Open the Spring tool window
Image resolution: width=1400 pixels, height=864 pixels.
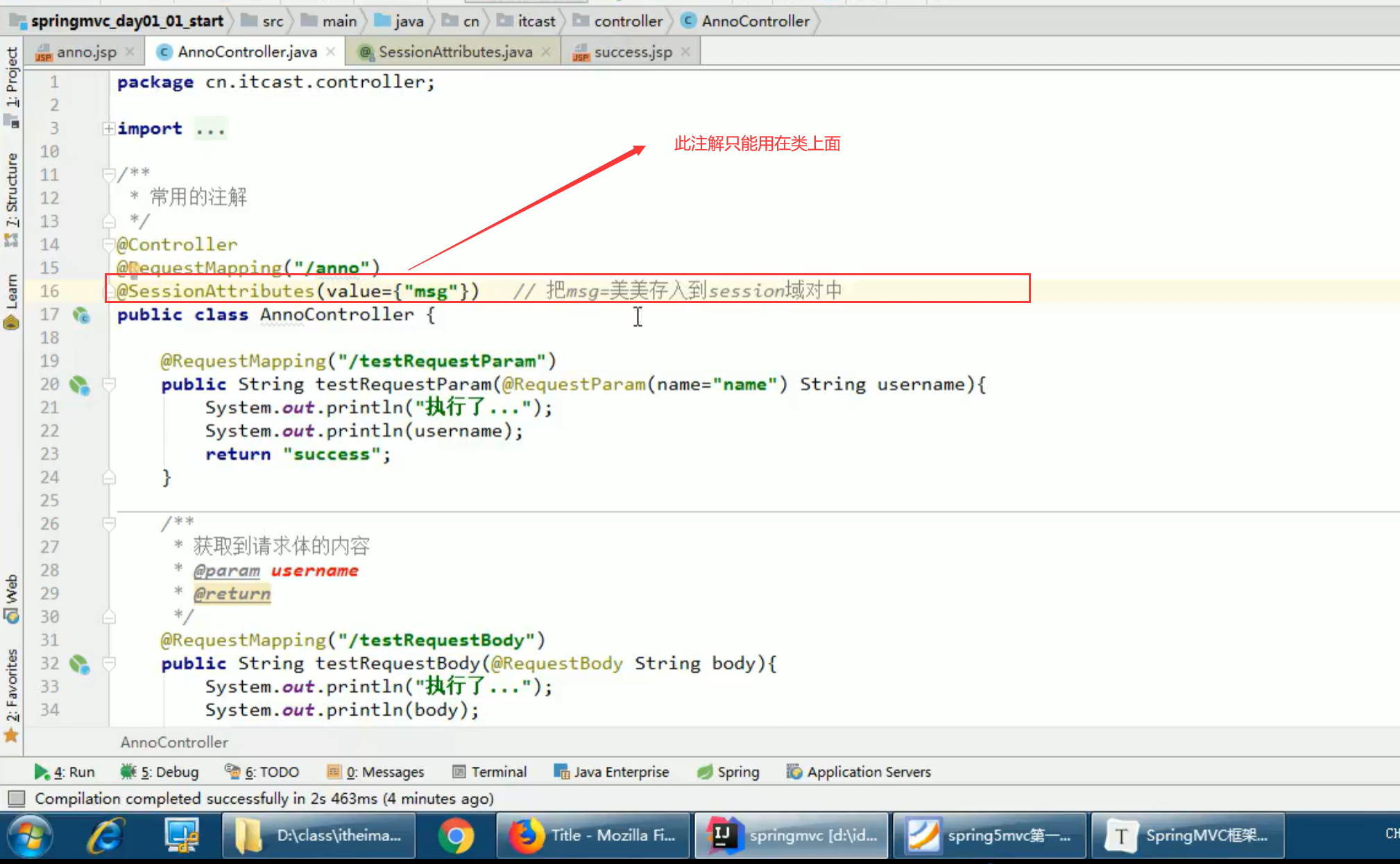tap(728, 772)
